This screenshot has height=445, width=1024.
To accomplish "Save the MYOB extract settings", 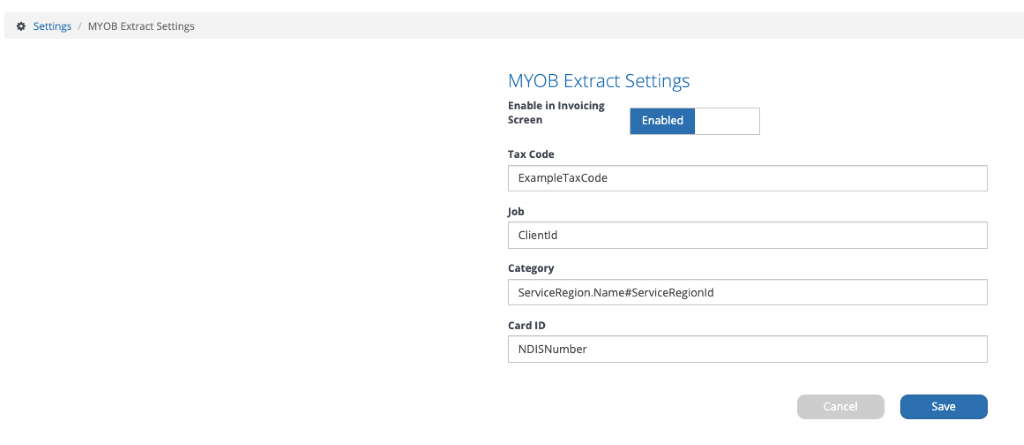I will (944, 406).
